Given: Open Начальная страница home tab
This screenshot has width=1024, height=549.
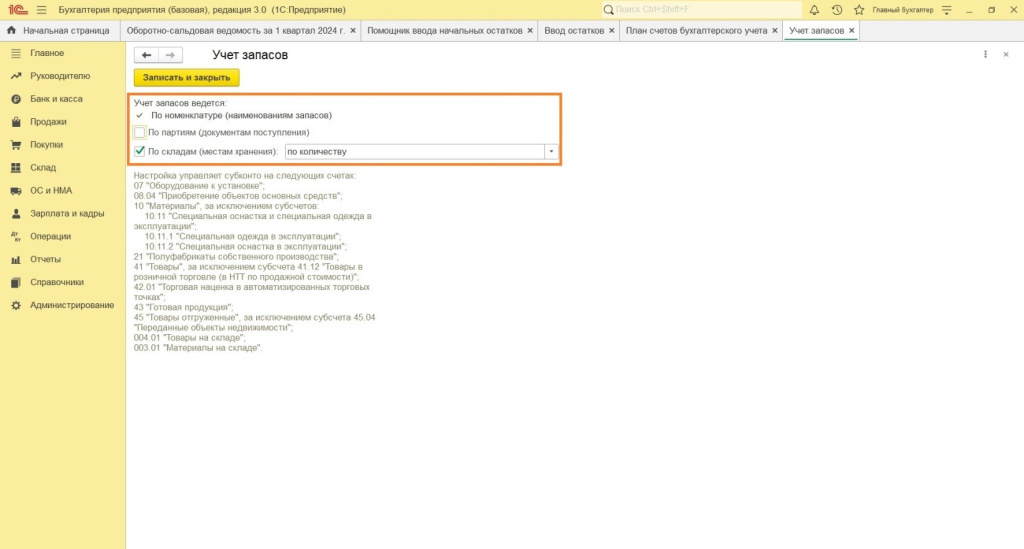Looking at the screenshot, I should tap(56, 31).
